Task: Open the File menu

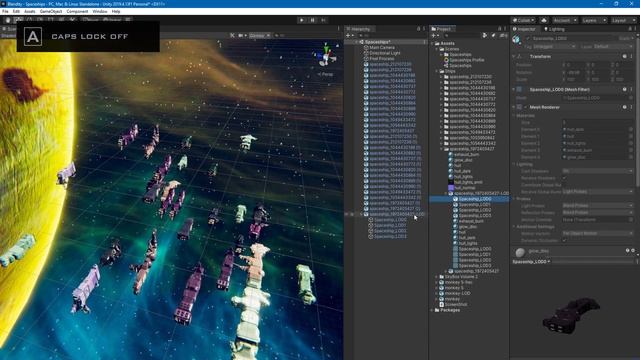Action: [x=5, y=11]
